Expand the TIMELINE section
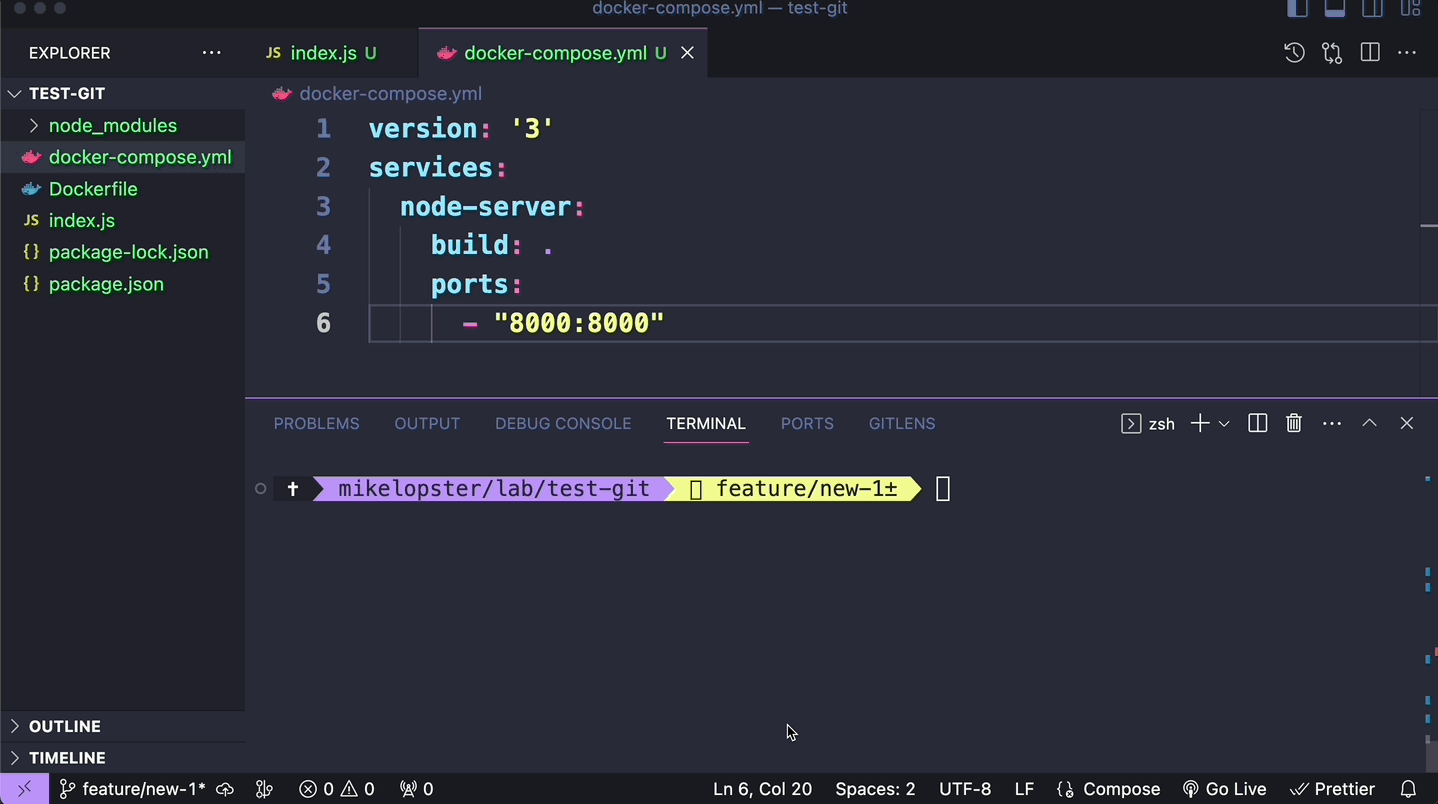Viewport: 1438px width, 804px height. (122, 758)
